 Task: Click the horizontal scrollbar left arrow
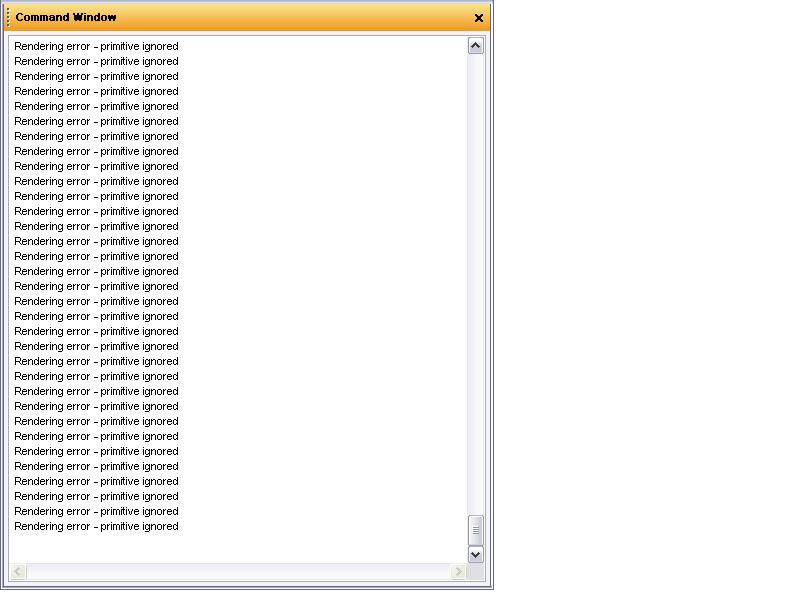[18, 571]
